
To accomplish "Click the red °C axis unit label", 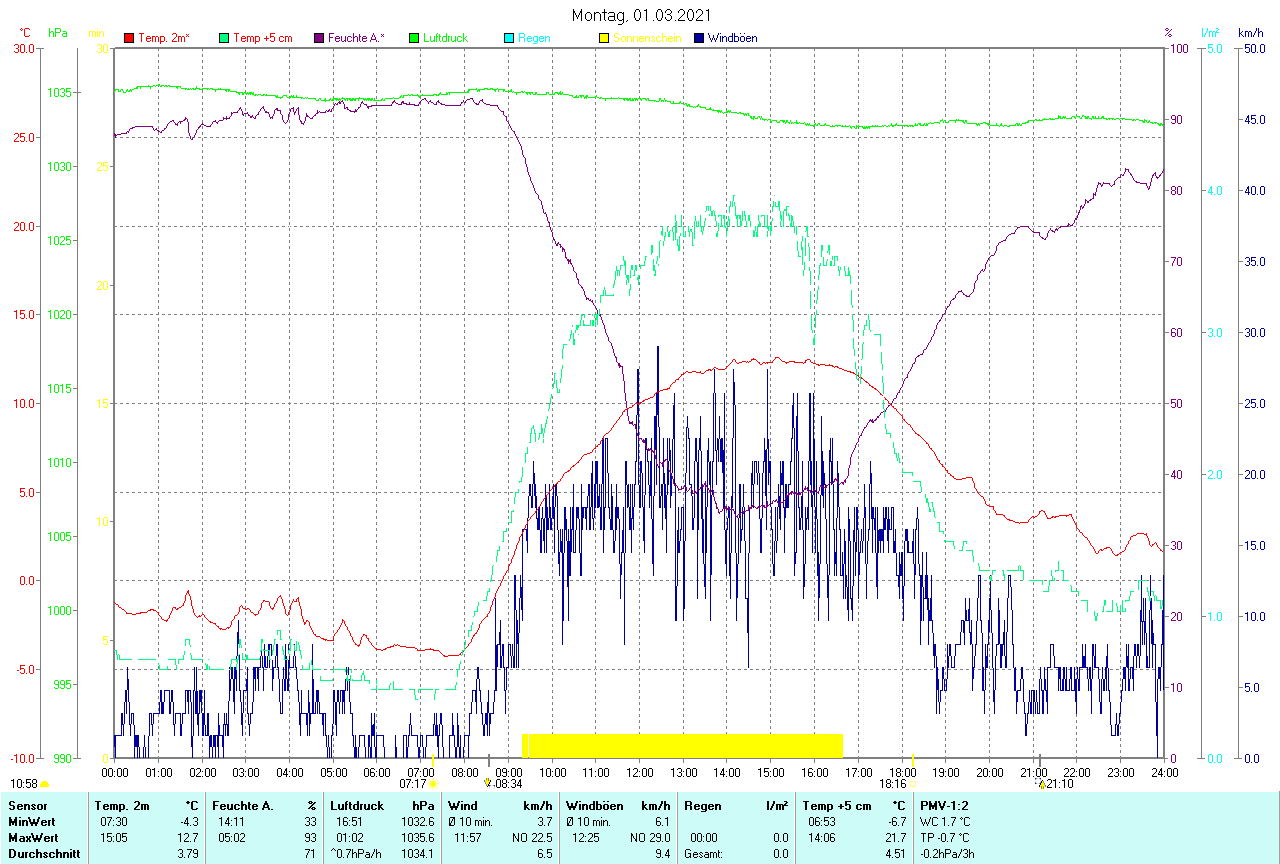I will 23,32.
